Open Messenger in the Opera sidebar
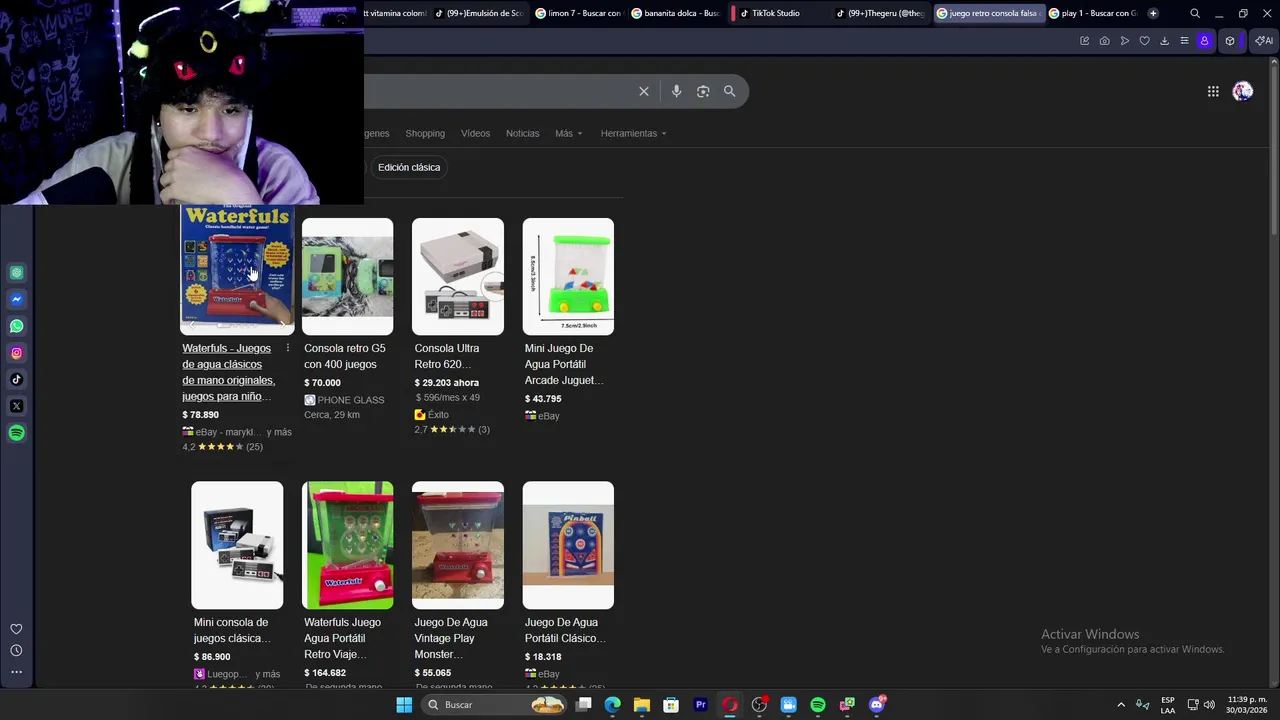Viewport: 1280px width, 720px height. click(17, 299)
